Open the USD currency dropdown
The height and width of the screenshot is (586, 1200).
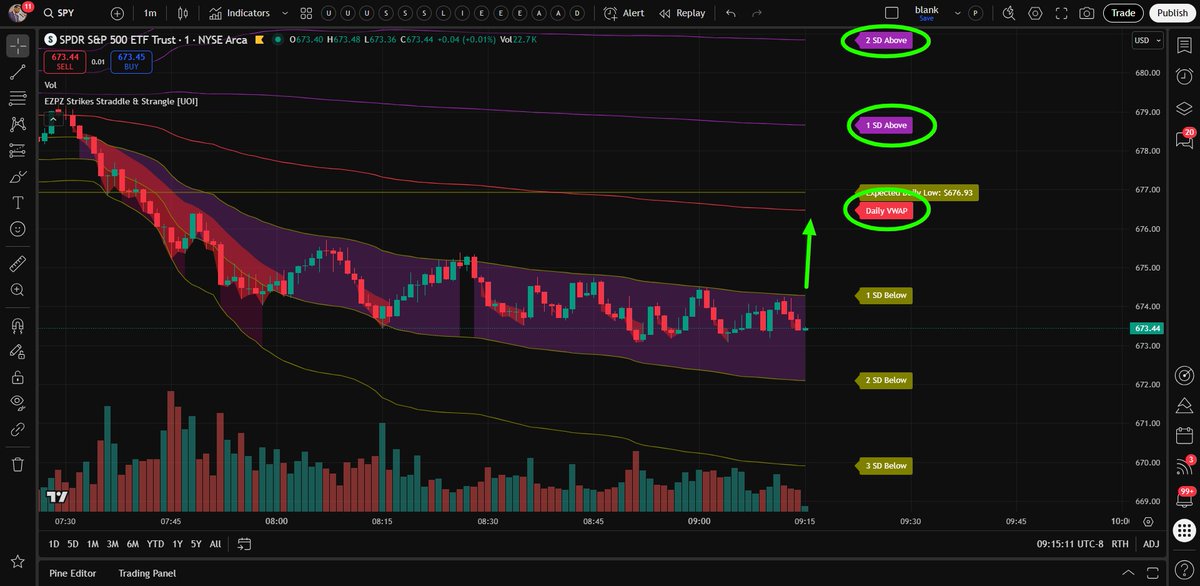tap(1147, 40)
